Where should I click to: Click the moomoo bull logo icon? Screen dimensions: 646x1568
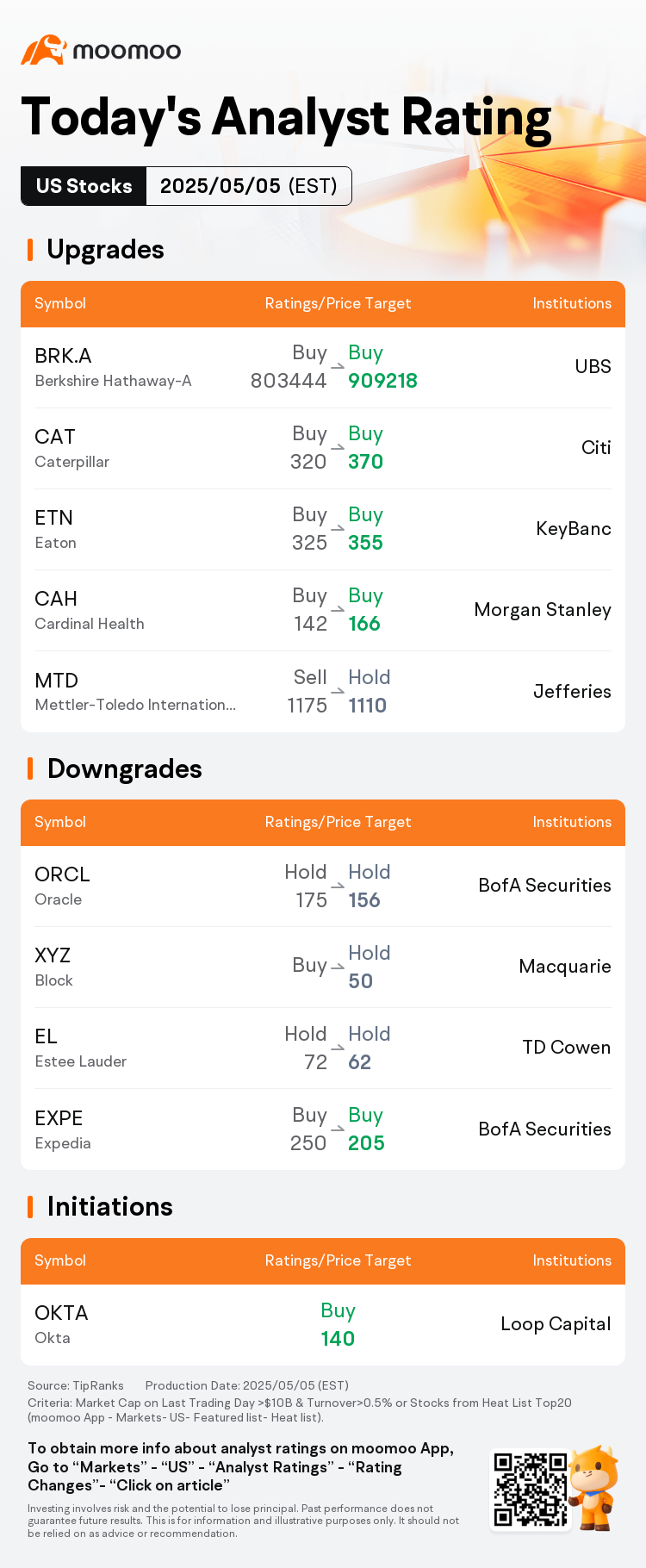click(44, 50)
